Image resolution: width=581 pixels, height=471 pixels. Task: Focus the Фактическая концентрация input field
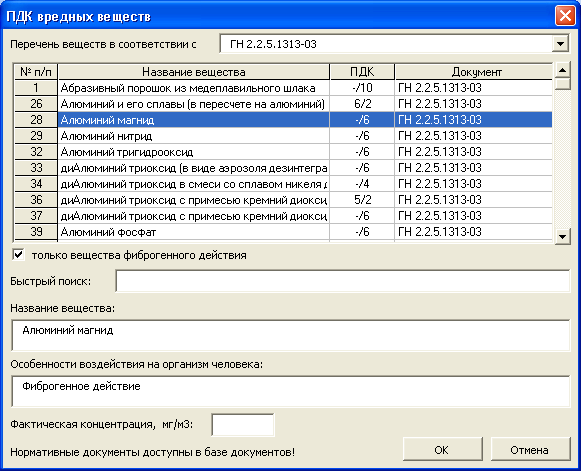click(243, 425)
